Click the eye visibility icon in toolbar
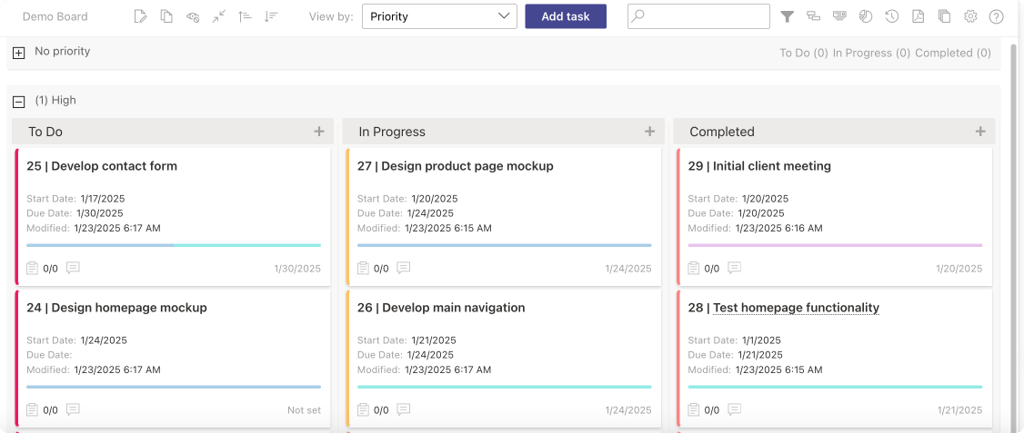The width and height of the screenshot is (1024, 433). point(193,18)
